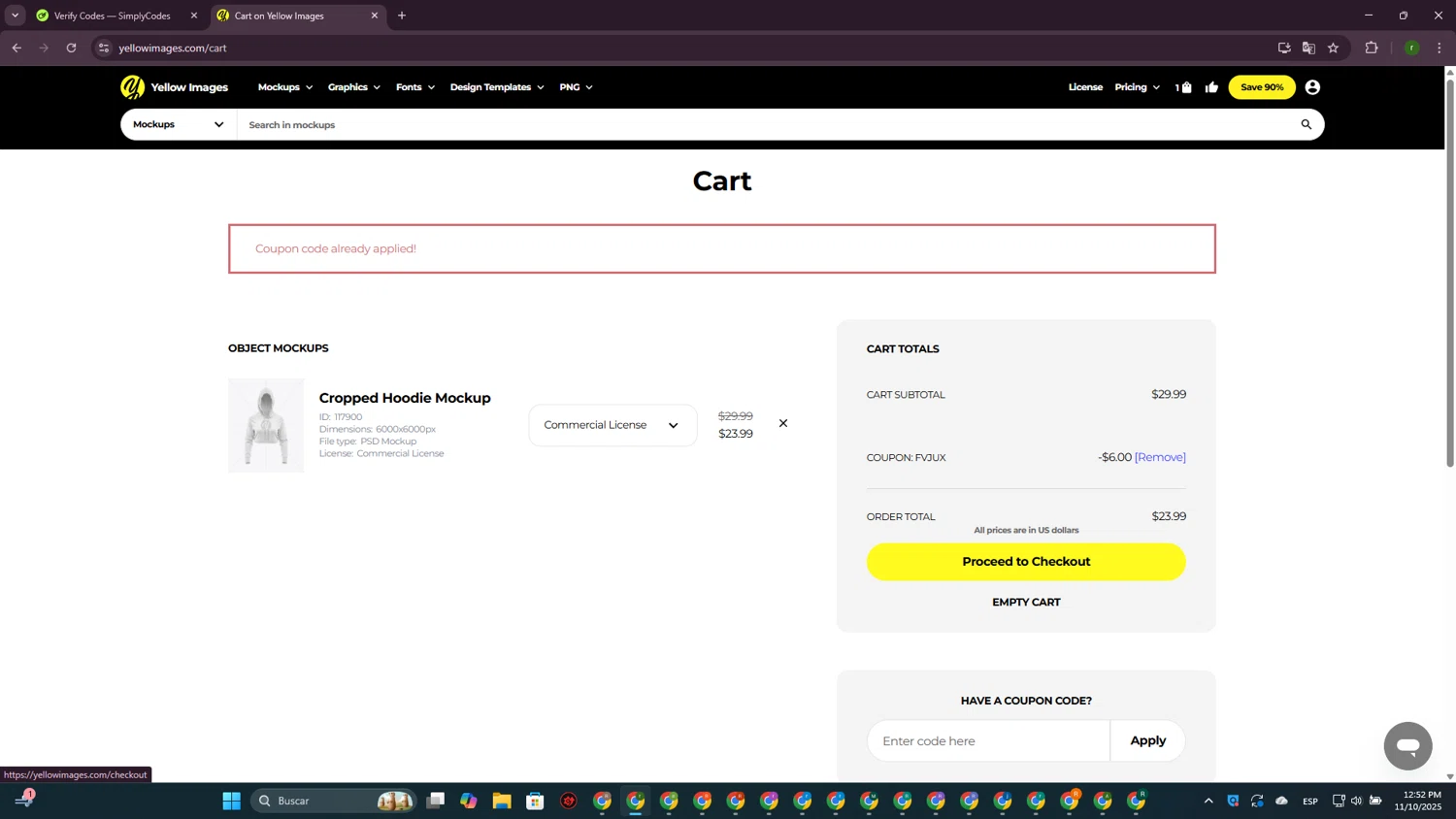Open Task View from taskbar

(436, 801)
